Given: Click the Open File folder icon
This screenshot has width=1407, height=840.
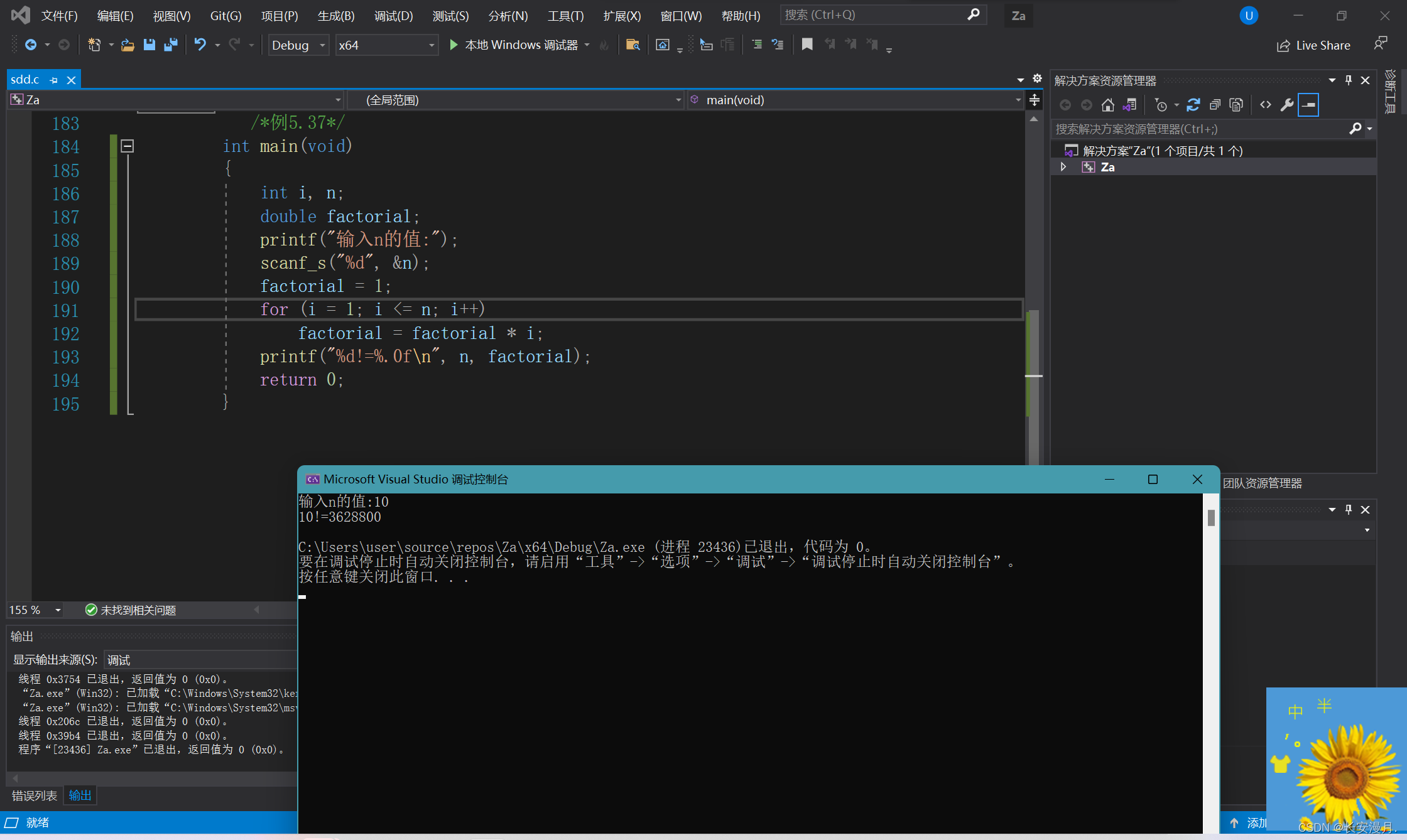Looking at the screenshot, I should pyautogui.click(x=128, y=45).
